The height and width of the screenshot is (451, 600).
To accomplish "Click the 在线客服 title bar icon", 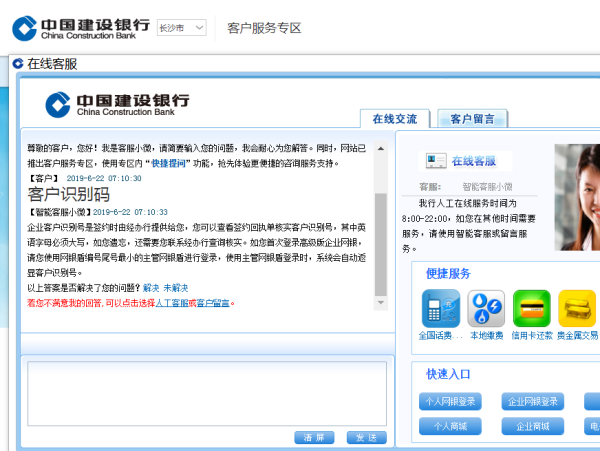I will [x=18, y=63].
